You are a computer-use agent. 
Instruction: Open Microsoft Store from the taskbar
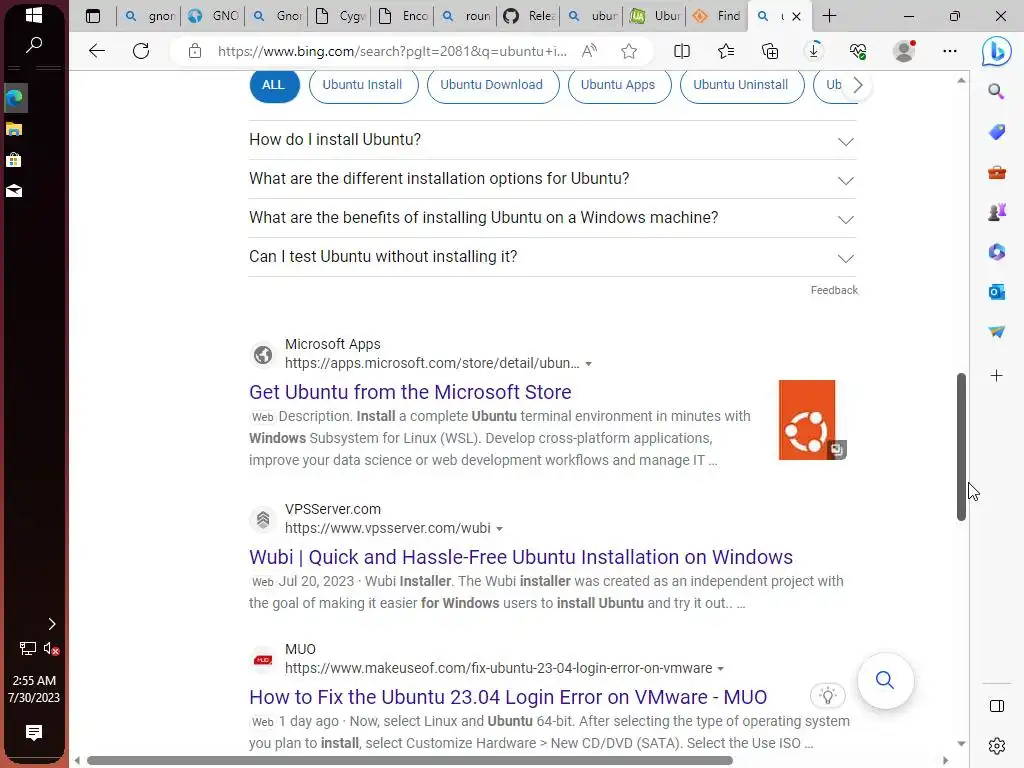(x=14, y=160)
